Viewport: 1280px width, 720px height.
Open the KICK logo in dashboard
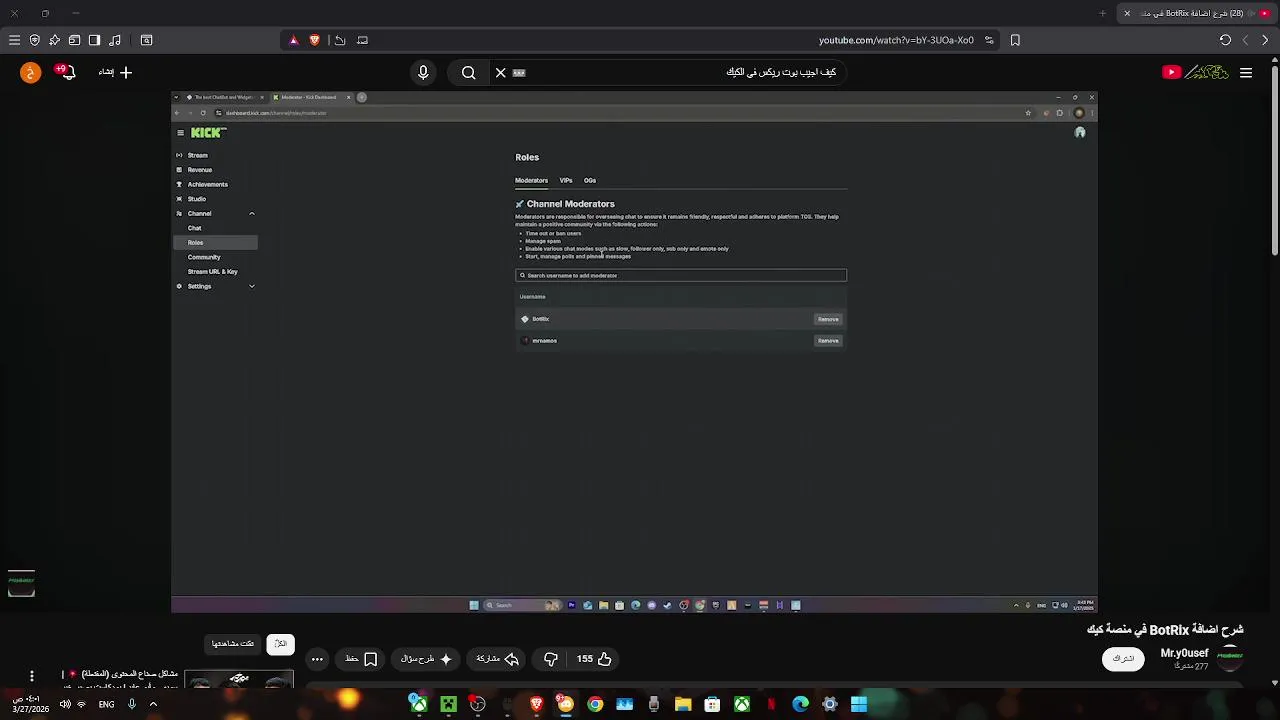pos(209,132)
